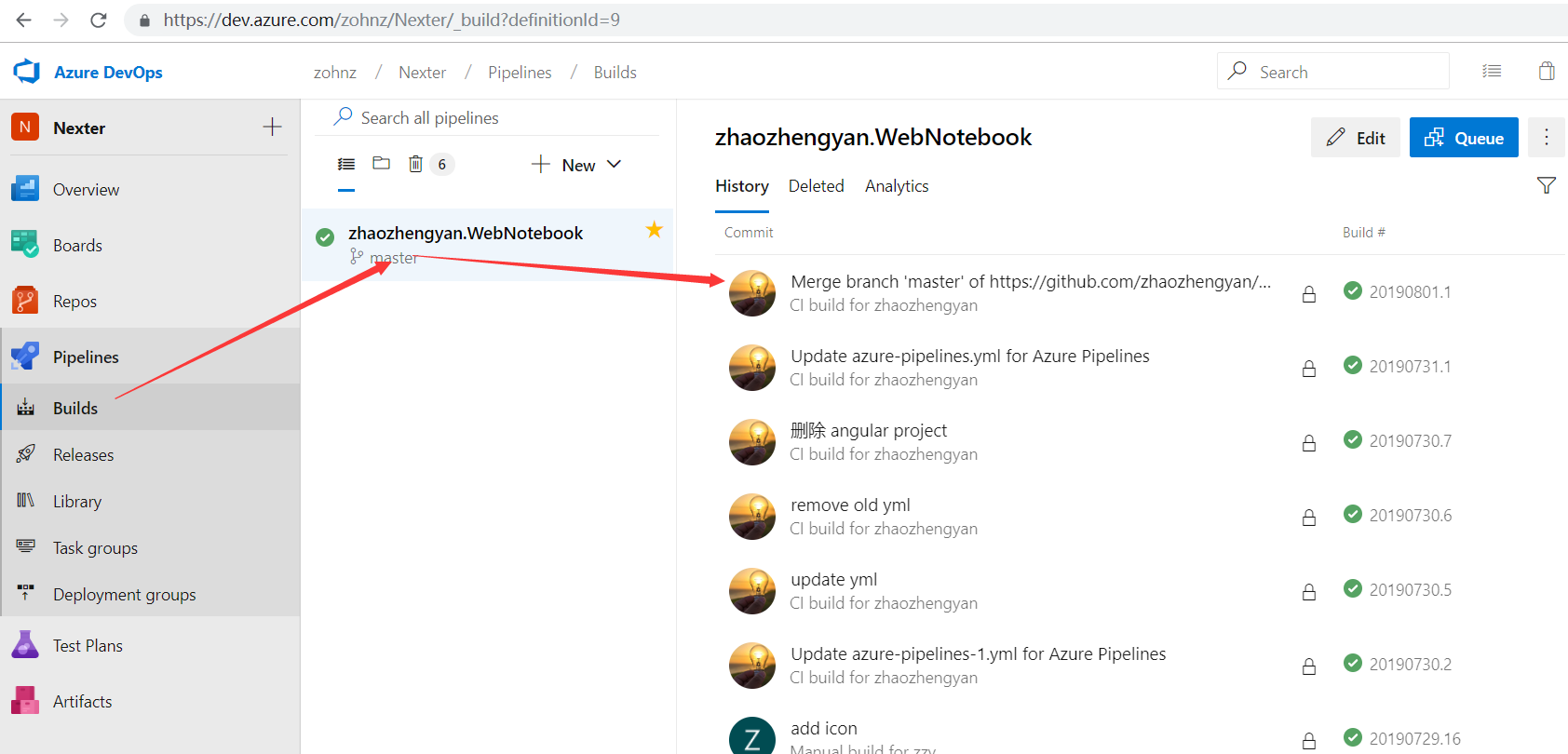Click the Pipelines breadcrumb link
This screenshot has width=1568, height=754.
pos(520,73)
